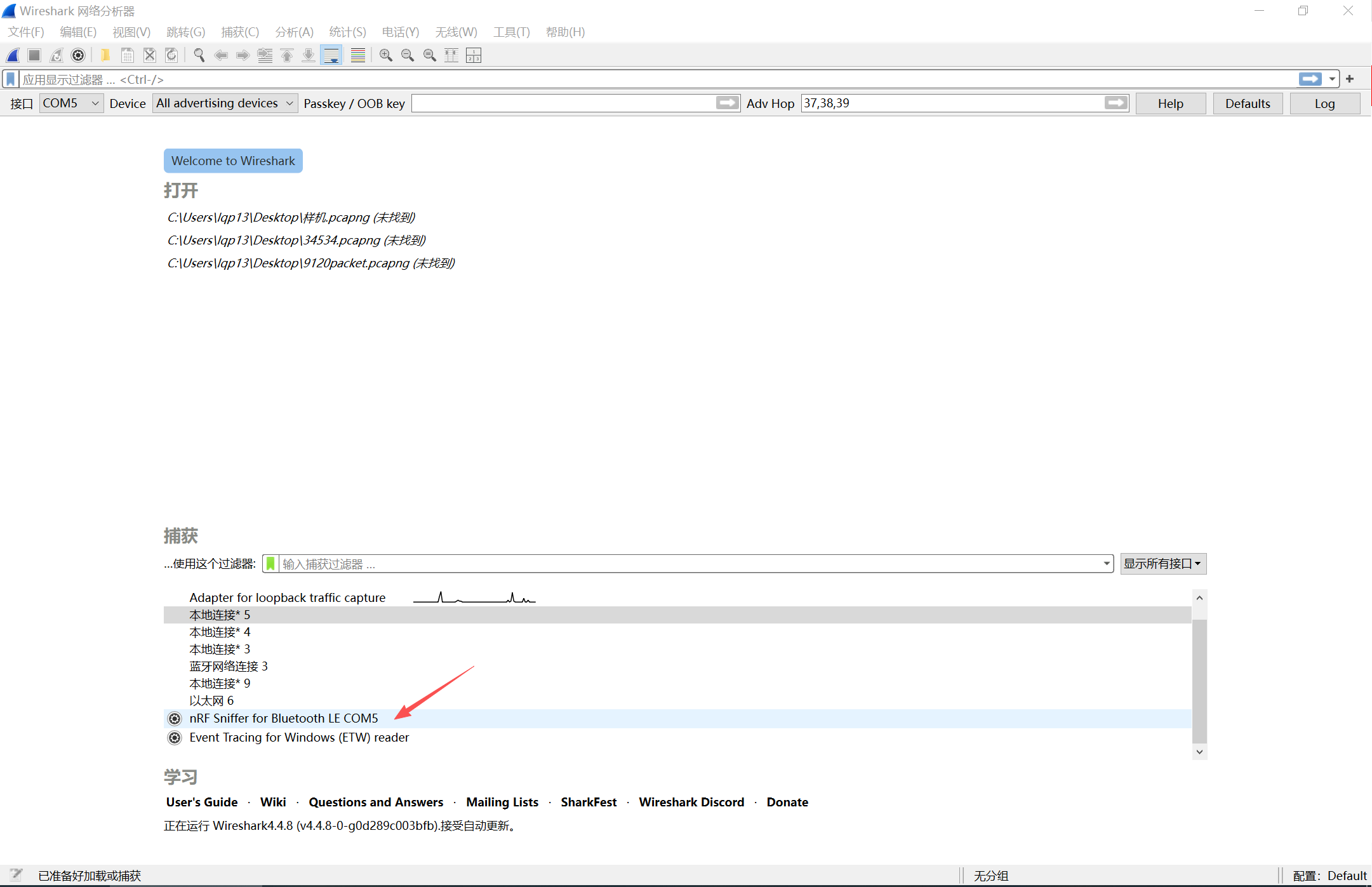1372x887 pixels.
Task: Open the All advertising devices dropdown
Action: pos(225,103)
